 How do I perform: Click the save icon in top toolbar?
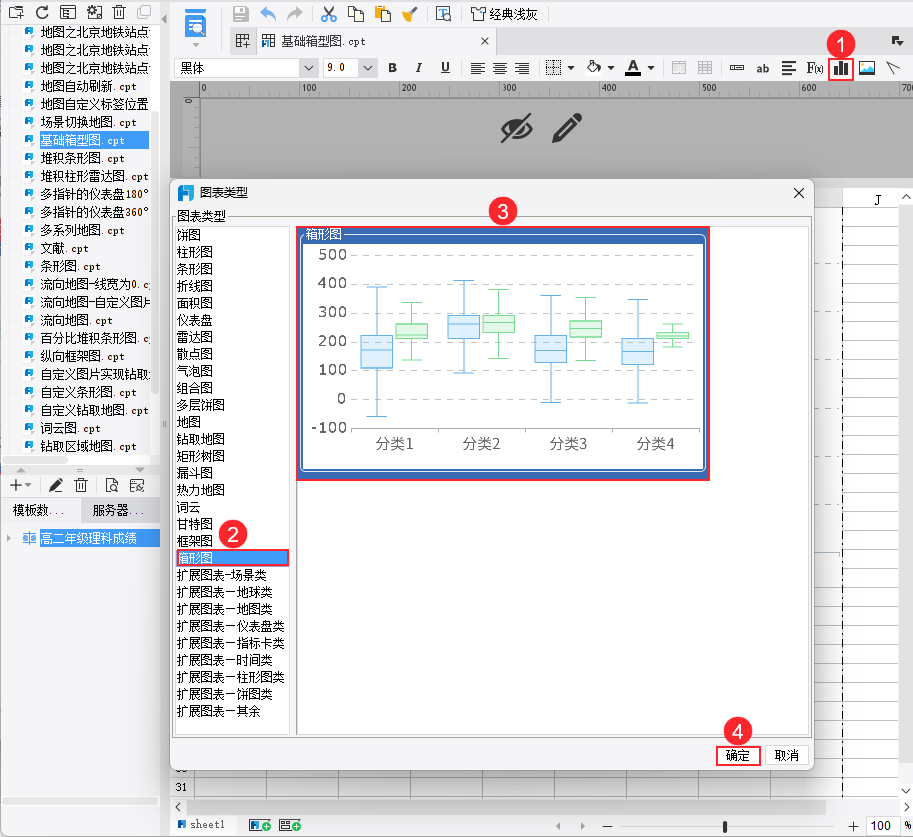[x=240, y=13]
